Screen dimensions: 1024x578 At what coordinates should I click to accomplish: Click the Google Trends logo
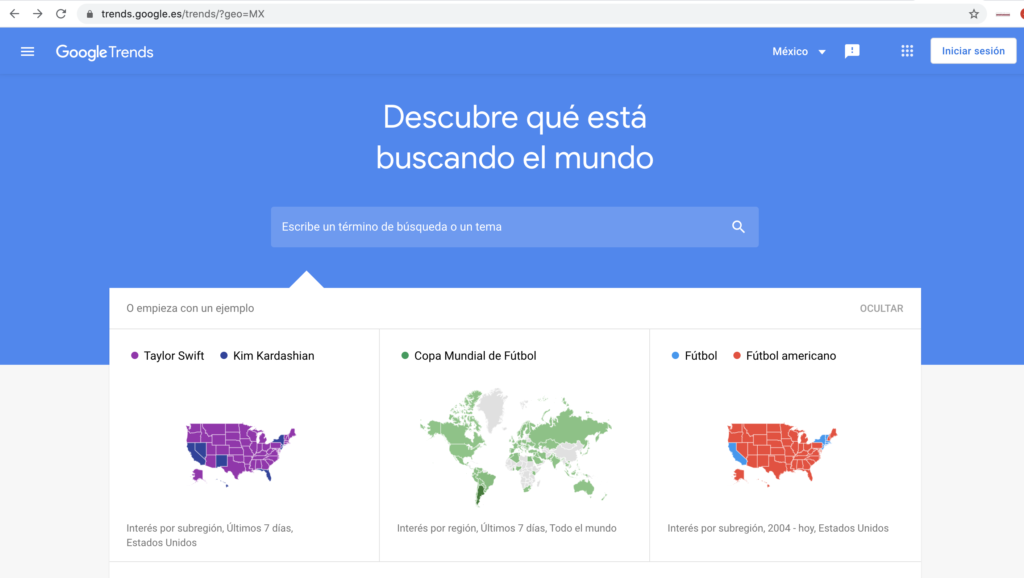[104, 52]
